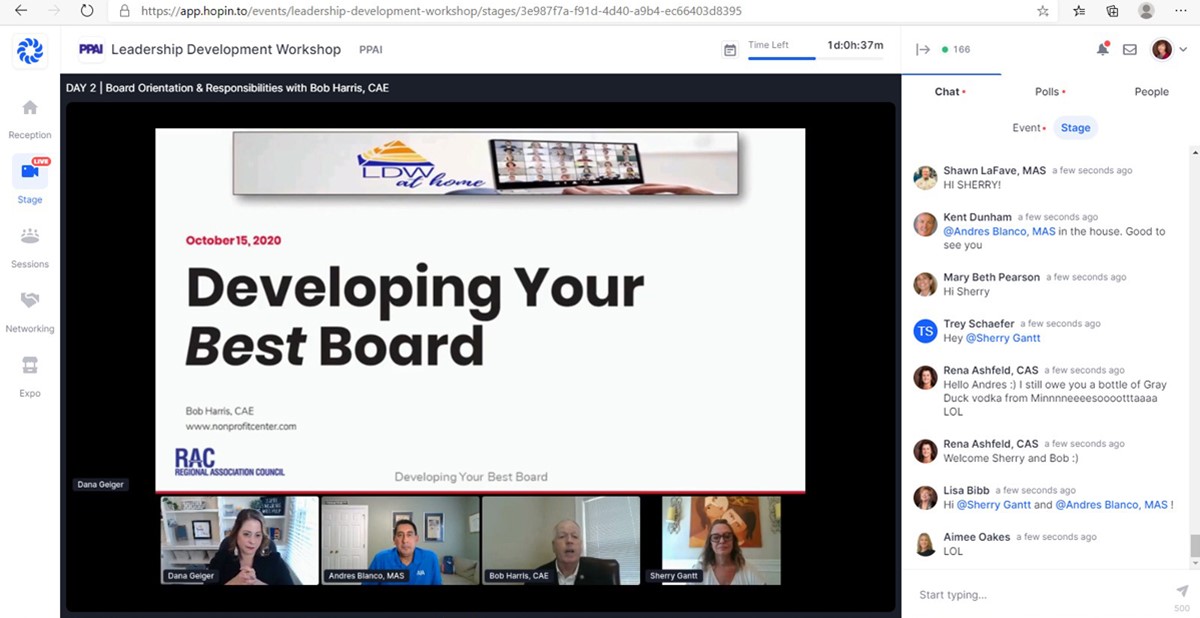Open the Networking handshake icon
The width and height of the screenshot is (1200, 618).
pos(30,301)
